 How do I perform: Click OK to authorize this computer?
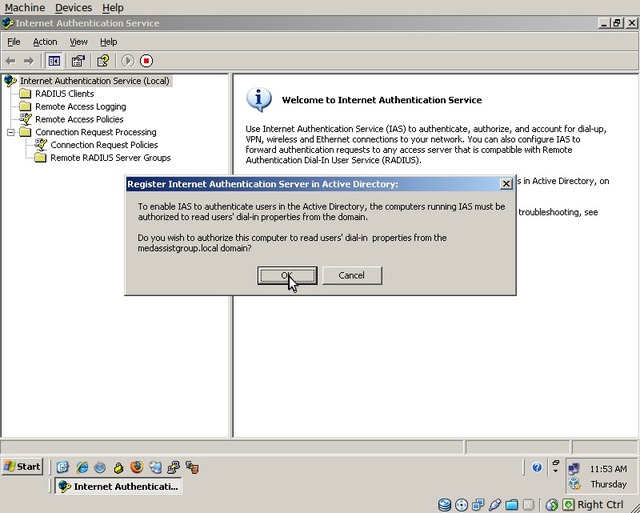[x=287, y=275]
